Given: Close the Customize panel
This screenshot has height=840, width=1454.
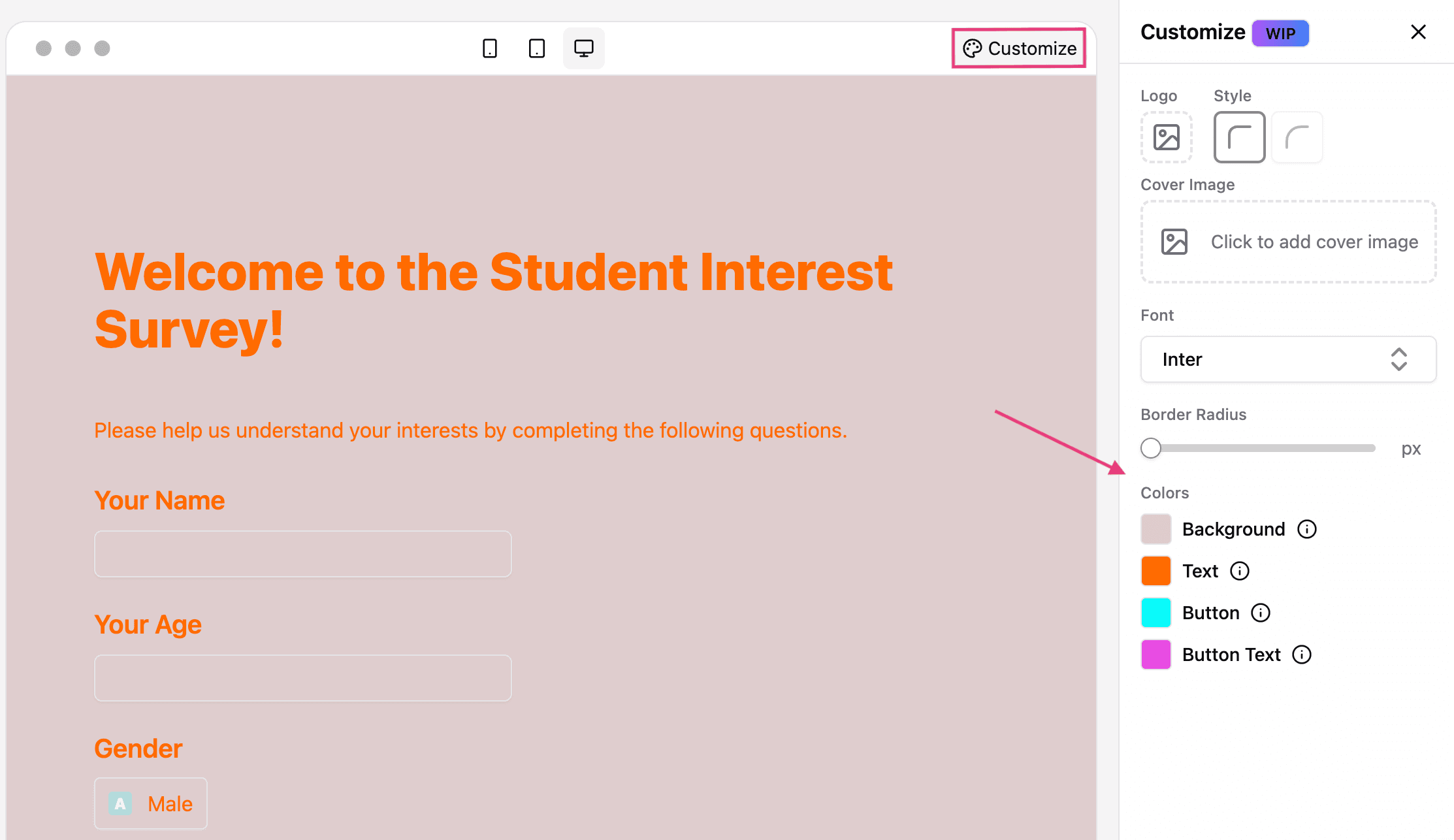Looking at the screenshot, I should 1417,32.
